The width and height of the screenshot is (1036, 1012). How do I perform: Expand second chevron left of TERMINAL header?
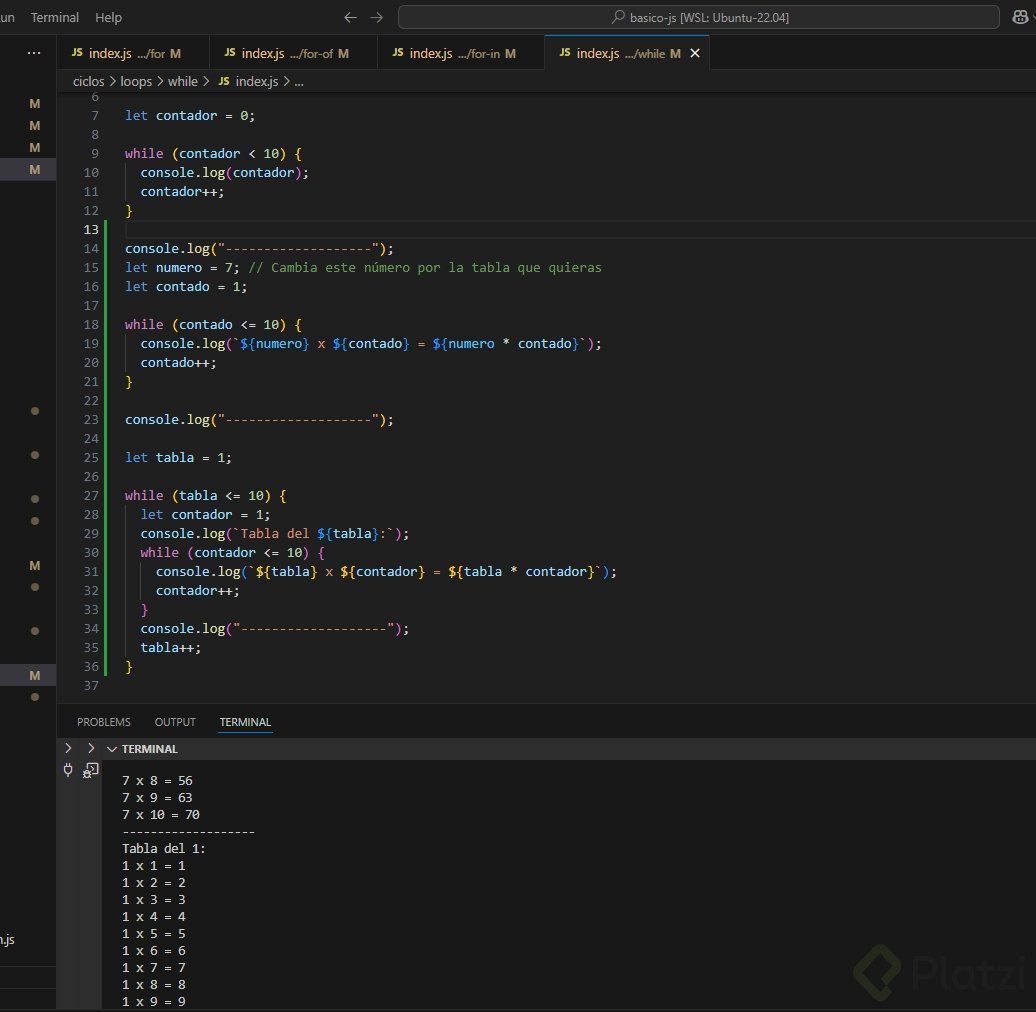(90, 748)
